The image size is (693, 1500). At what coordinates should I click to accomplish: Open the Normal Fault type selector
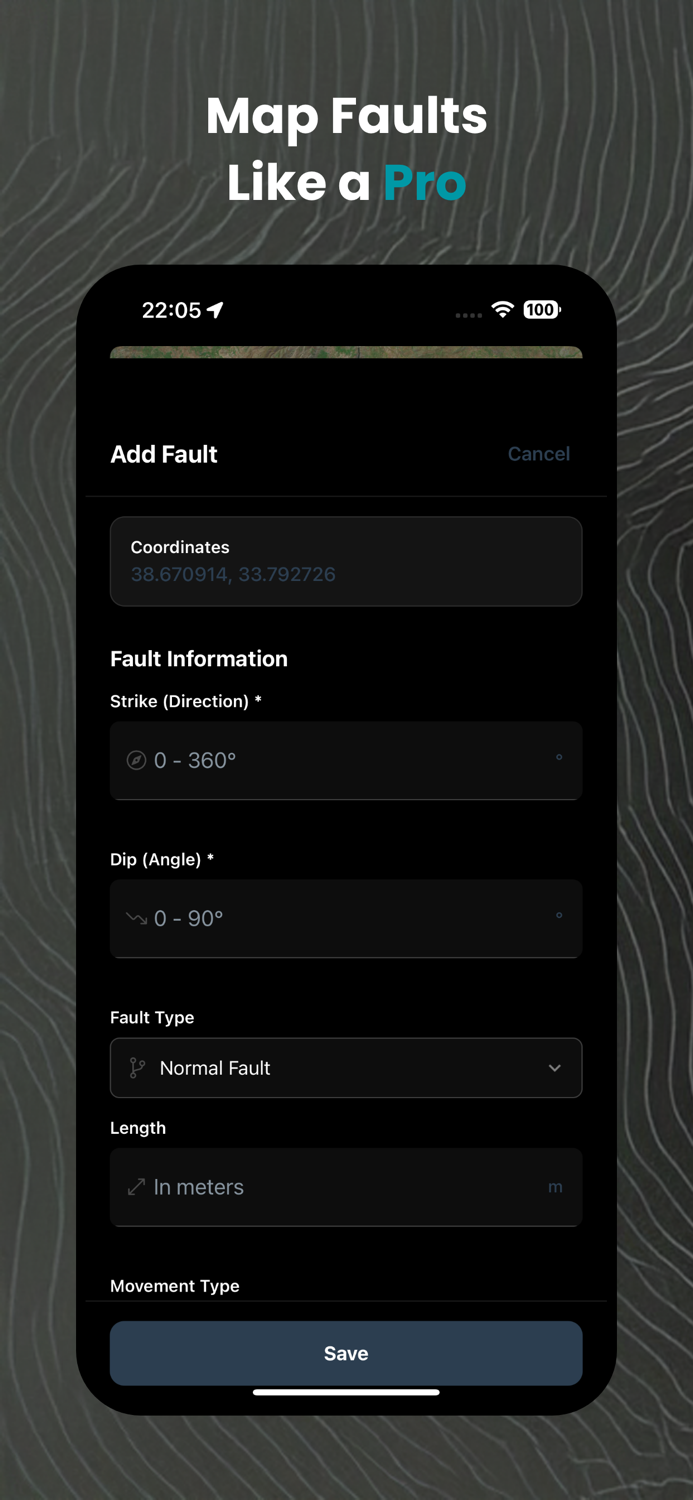tap(346, 1068)
